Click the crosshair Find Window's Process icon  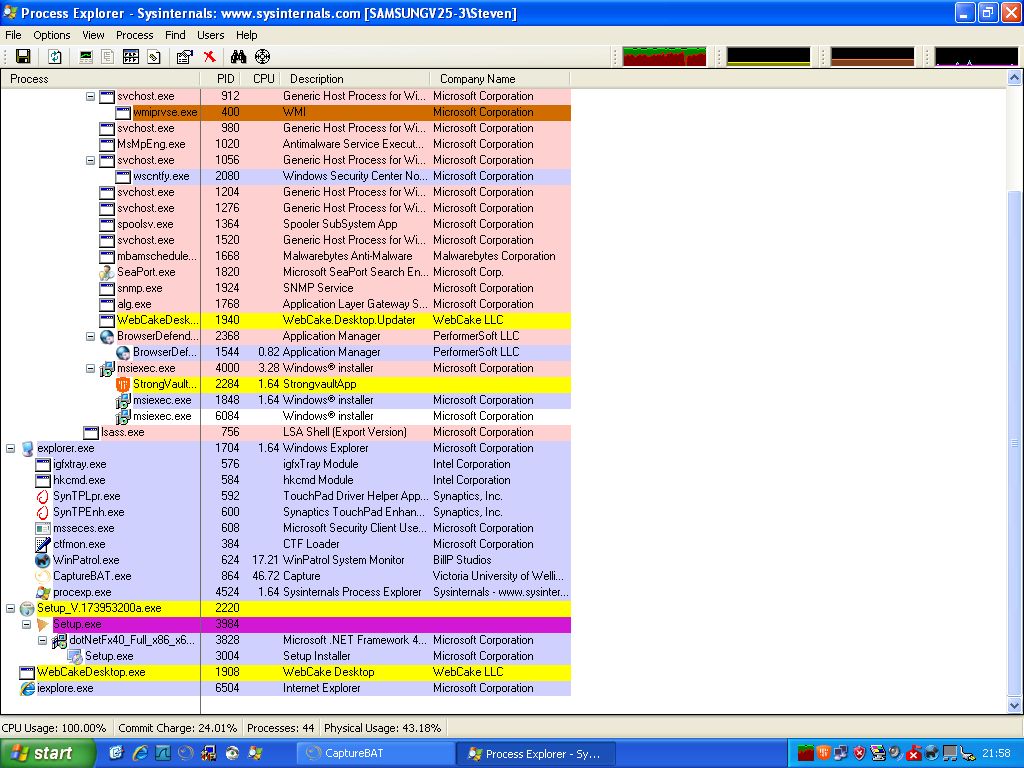tap(263, 57)
